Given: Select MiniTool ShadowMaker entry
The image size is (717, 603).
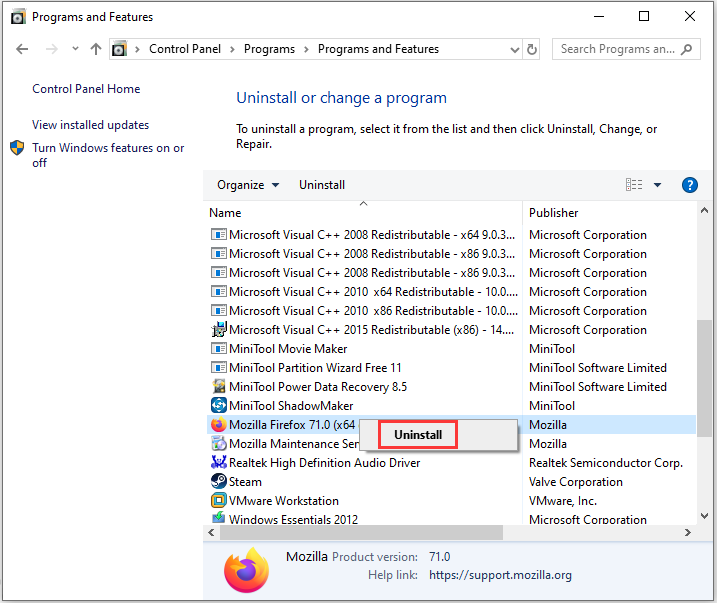Looking at the screenshot, I should [x=291, y=406].
